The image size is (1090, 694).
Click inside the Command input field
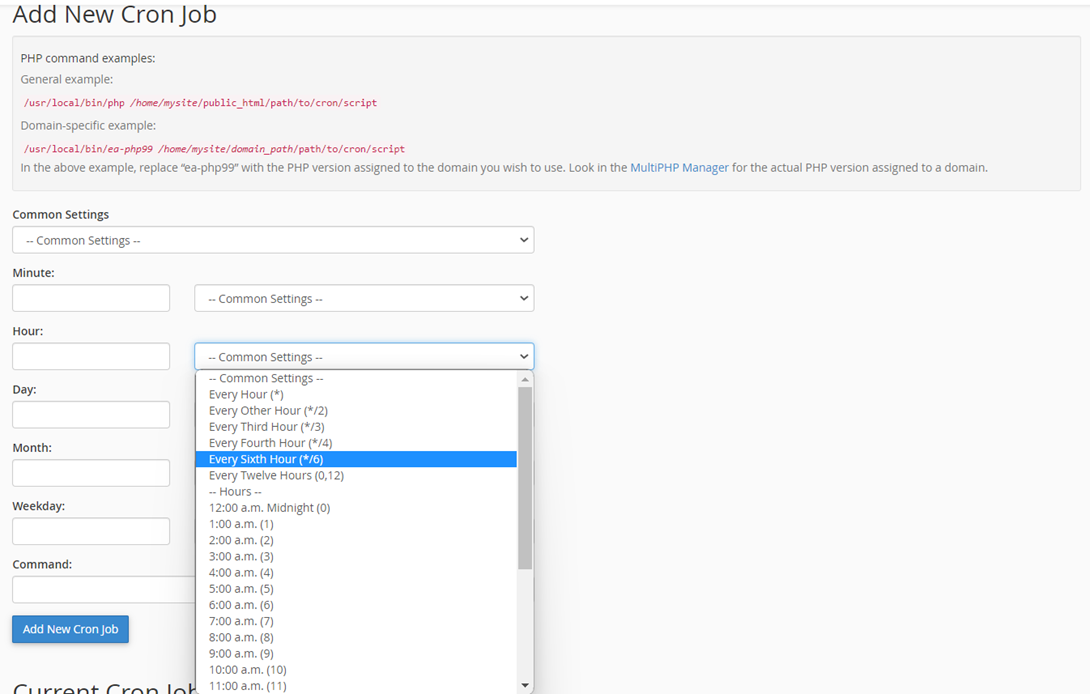pyautogui.click(x=90, y=589)
